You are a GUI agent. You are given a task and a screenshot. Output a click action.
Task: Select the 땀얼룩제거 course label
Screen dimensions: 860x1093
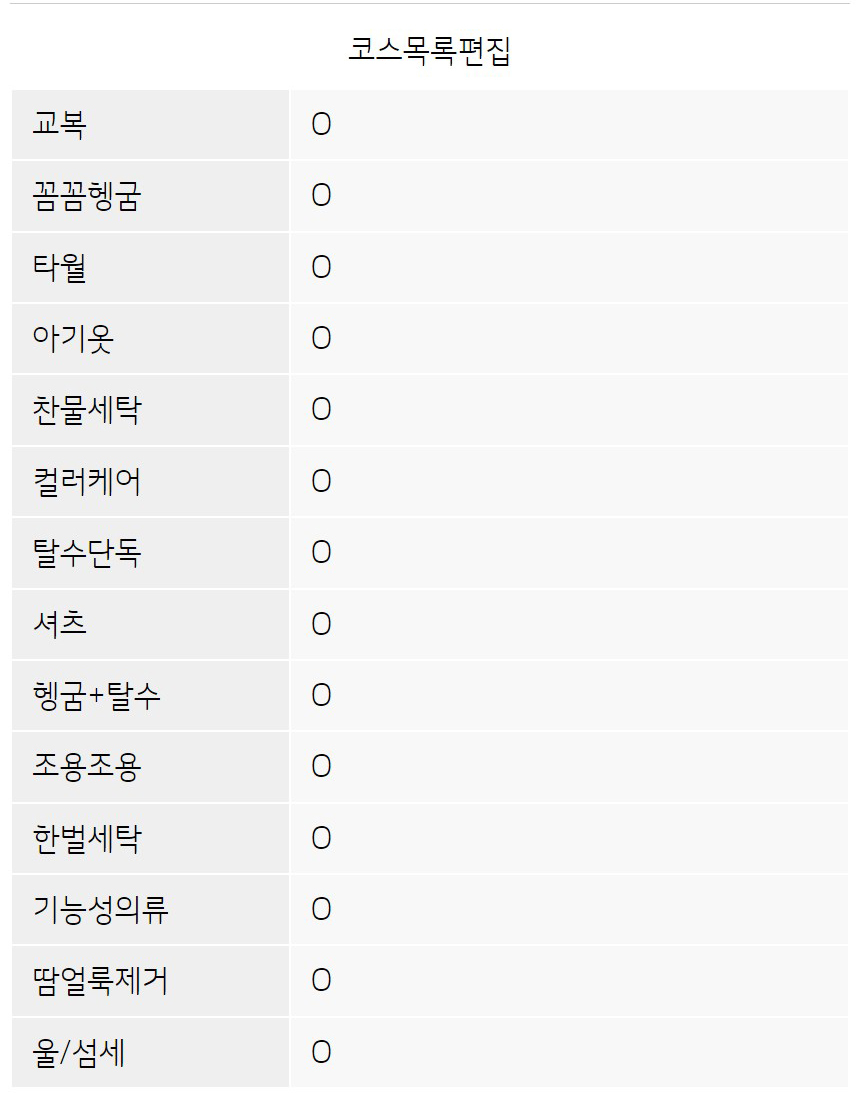pyautogui.click(x=100, y=981)
